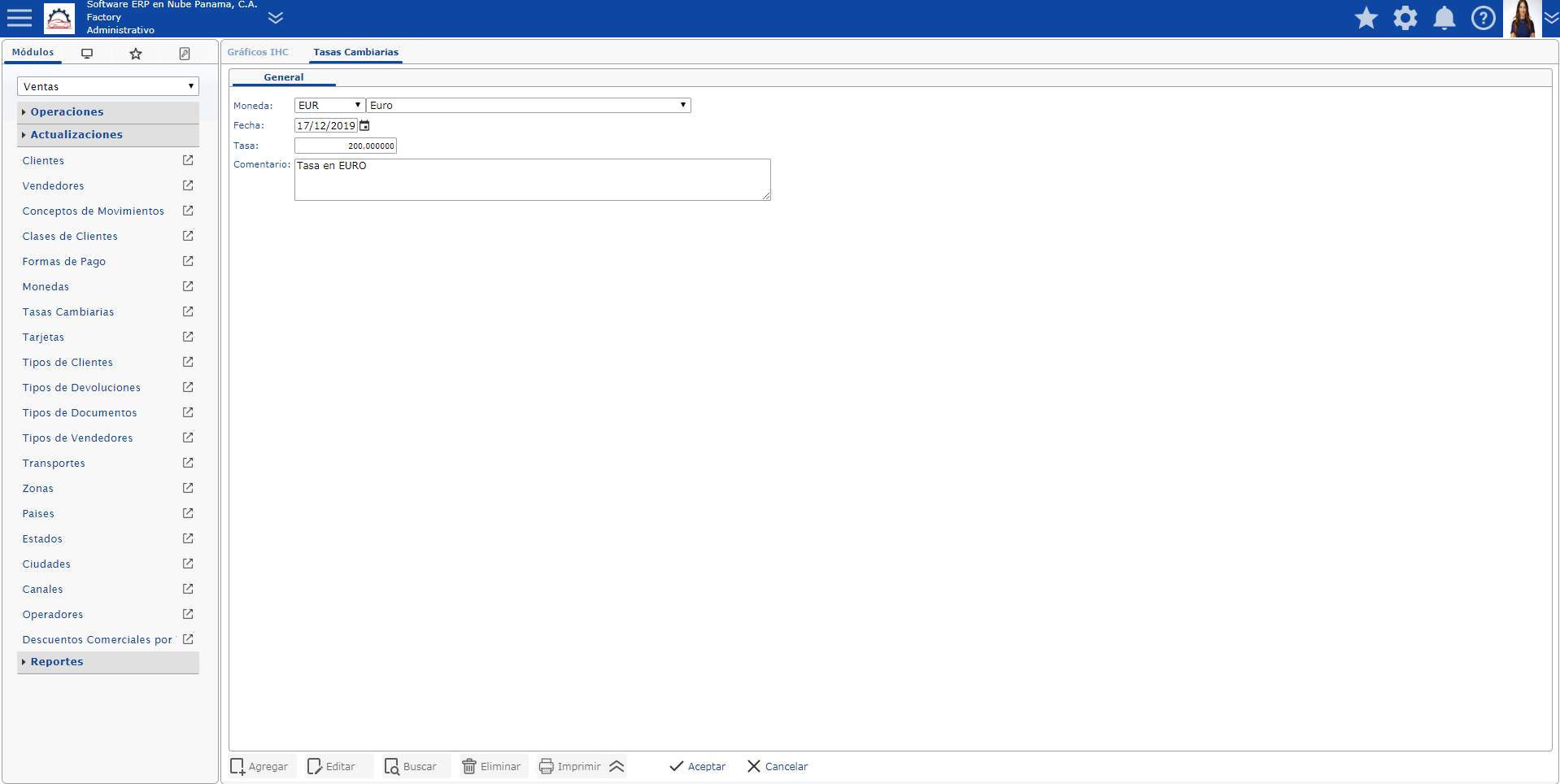The image size is (1560, 784).
Task: Open Operadores external icon
Action: pyautogui.click(x=188, y=614)
